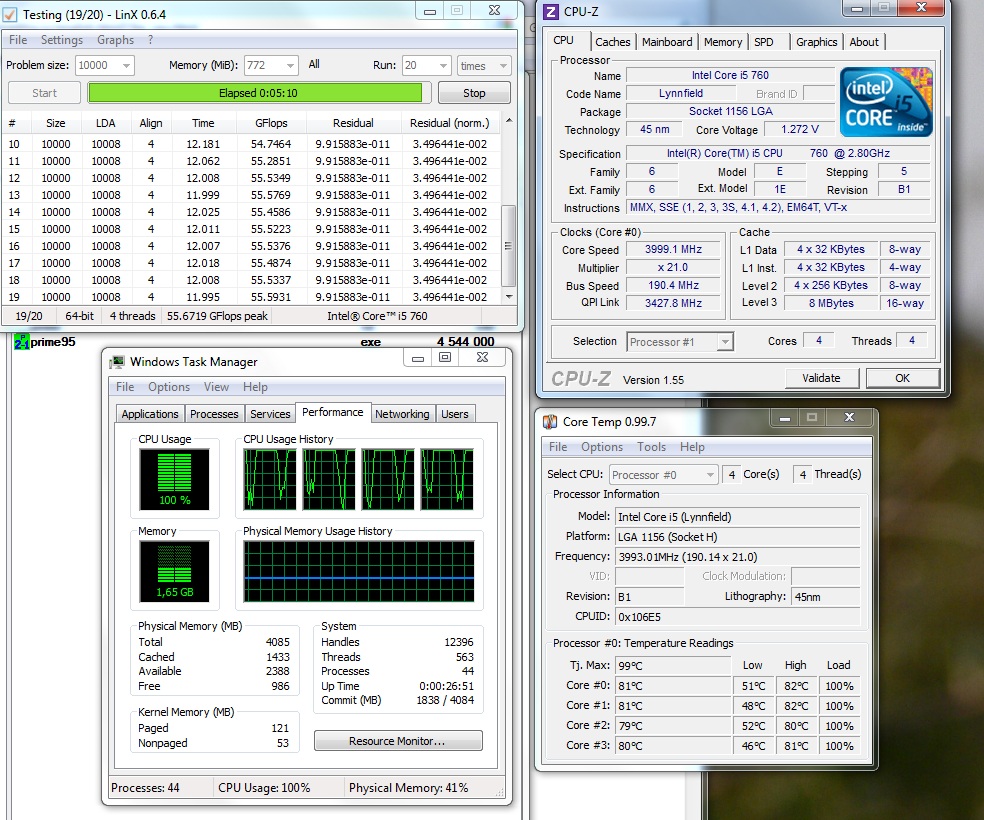This screenshot has width=984, height=820.
Task: Switch to the Memory tab in CPU-Z
Action: click(722, 42)
